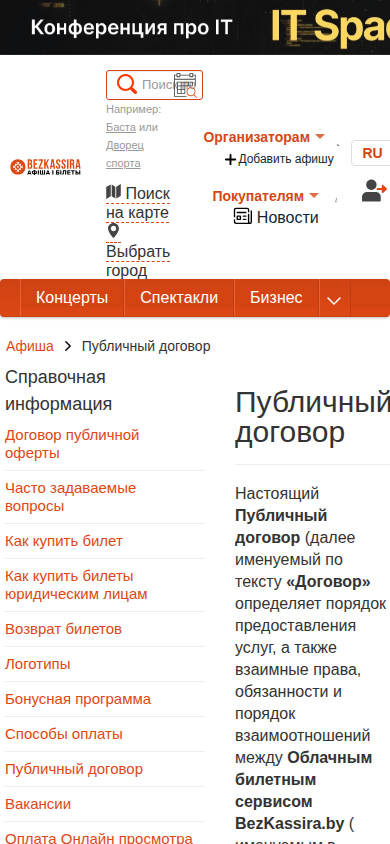The height and width of the screenshot is (844, 390).
Task: Open Бонусная программа page
Action: pos(78,699)
